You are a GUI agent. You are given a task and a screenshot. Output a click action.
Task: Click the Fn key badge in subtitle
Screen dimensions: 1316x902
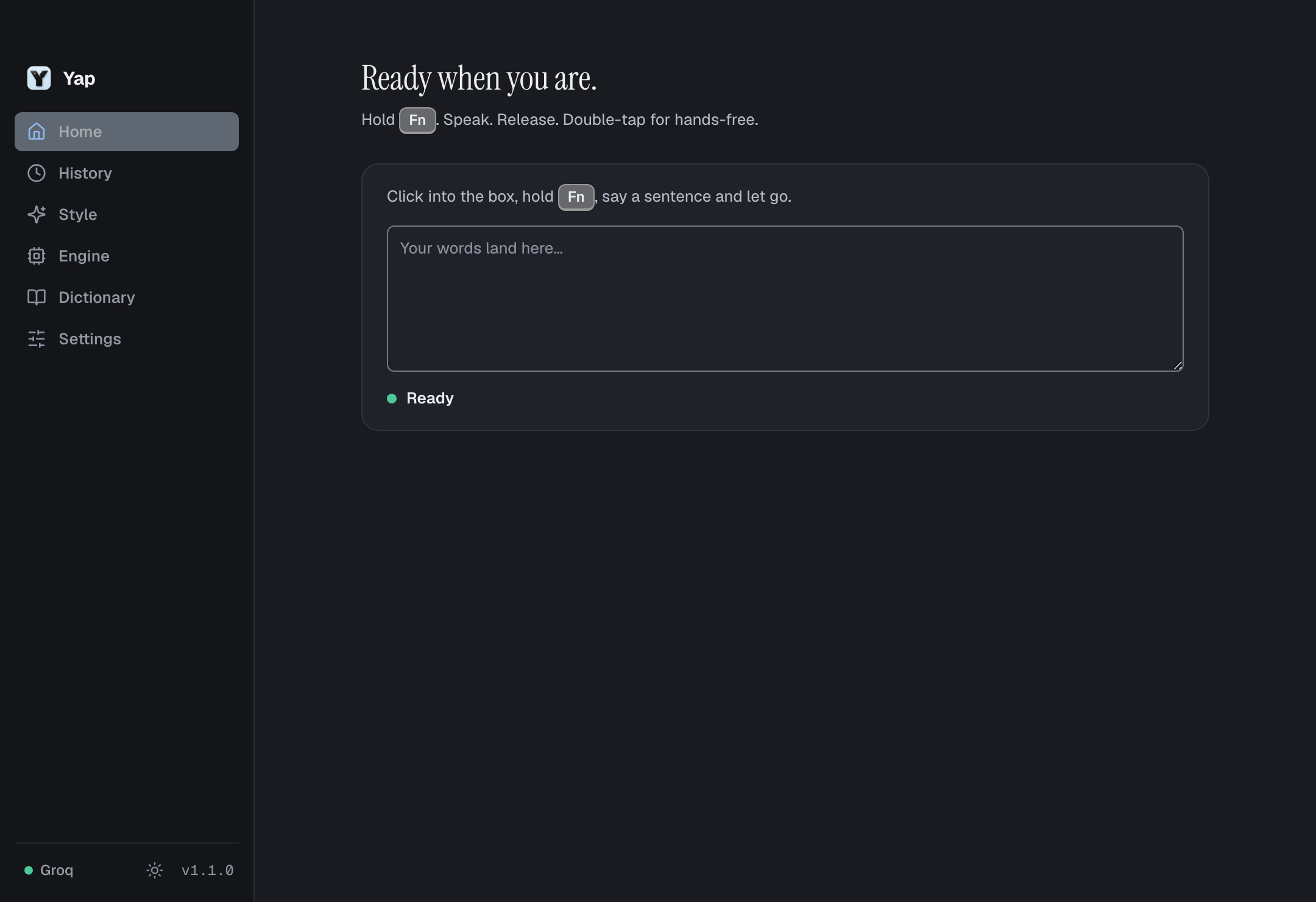(417, 120)
